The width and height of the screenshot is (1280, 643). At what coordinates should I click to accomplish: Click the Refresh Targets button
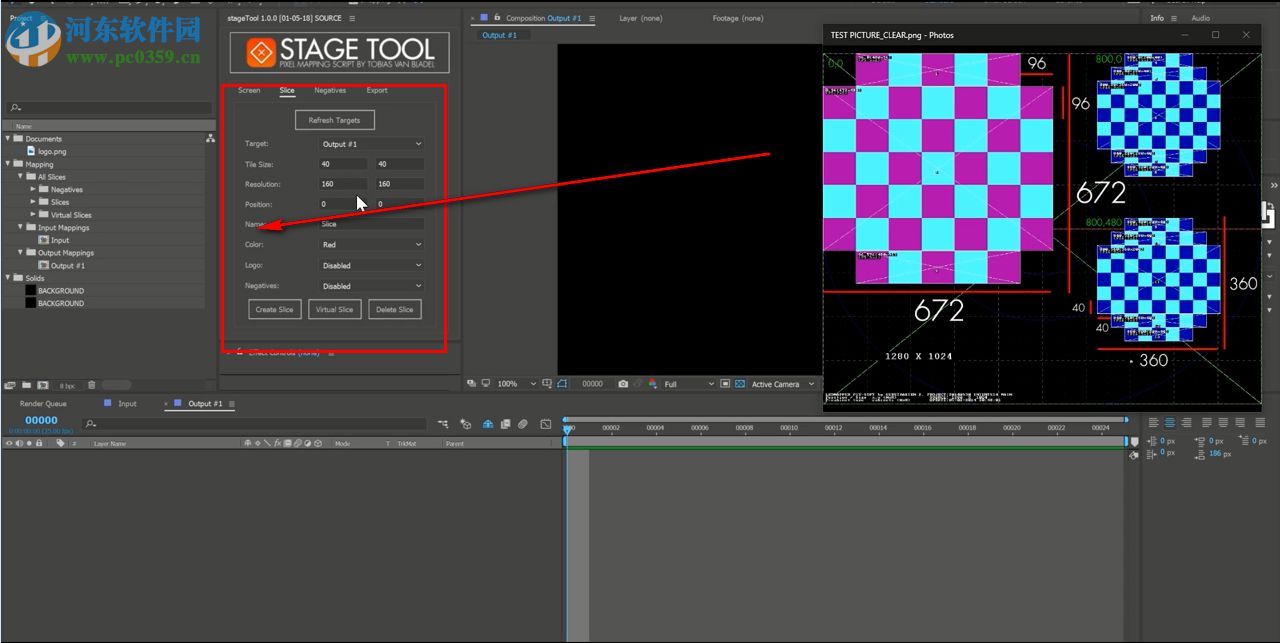tap(334, 119)
